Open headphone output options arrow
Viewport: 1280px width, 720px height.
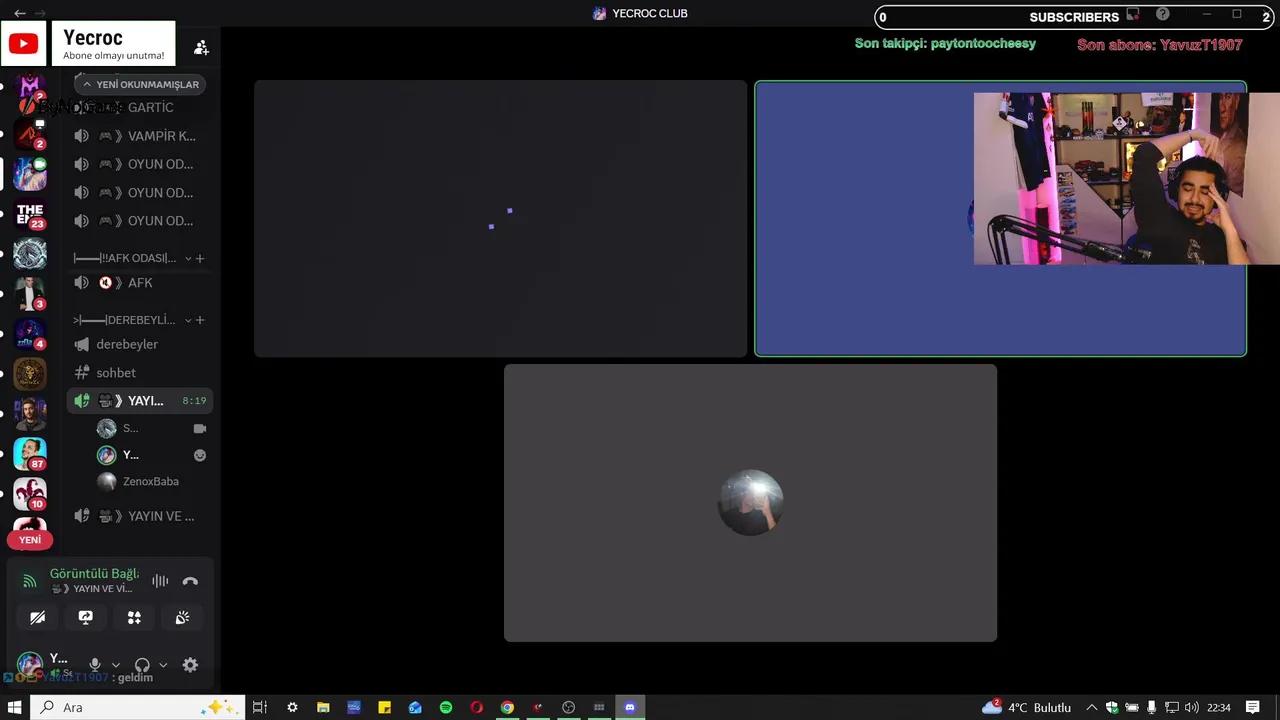(x=163, y=665)
